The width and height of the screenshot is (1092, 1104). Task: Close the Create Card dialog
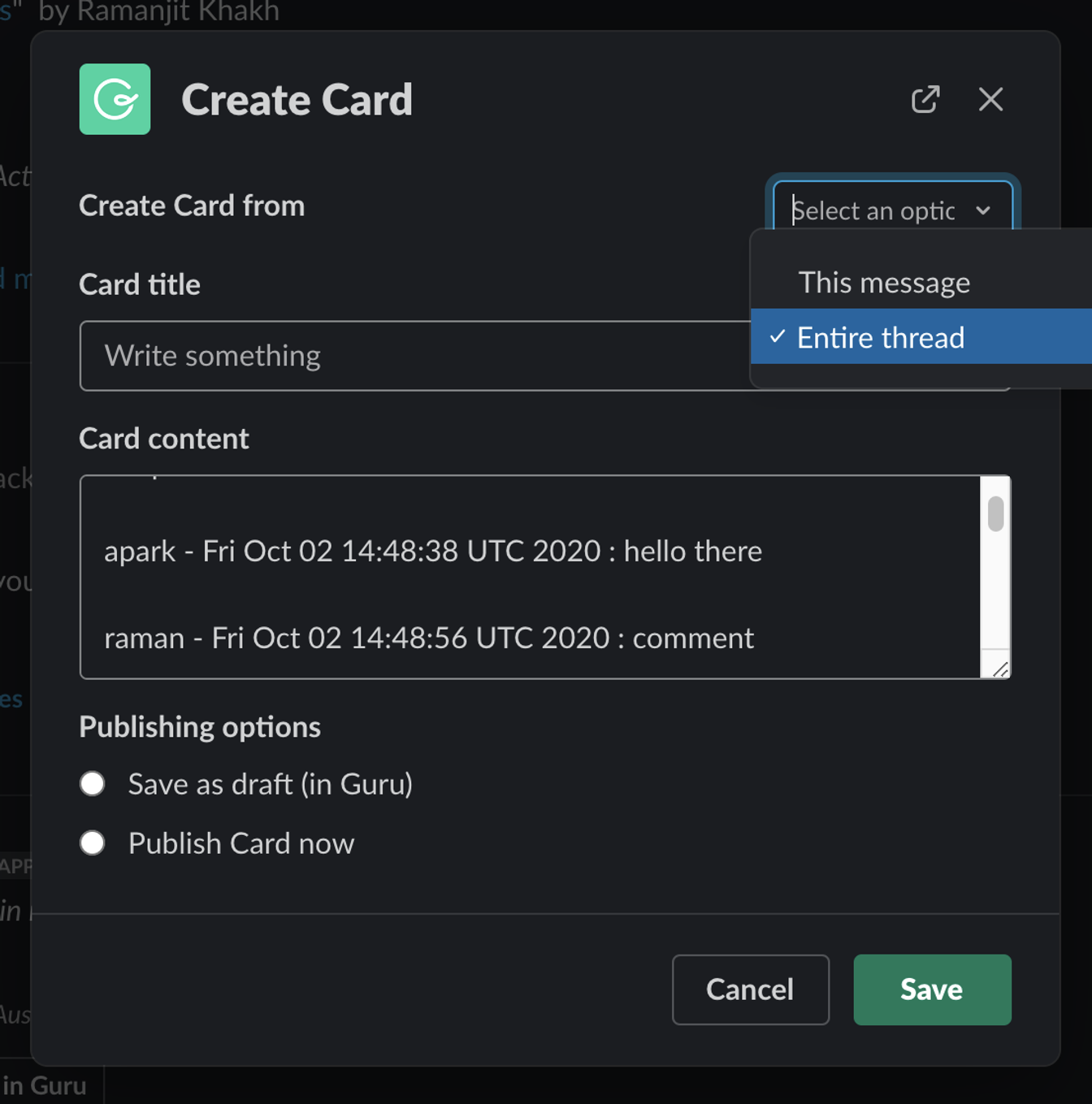990,99
